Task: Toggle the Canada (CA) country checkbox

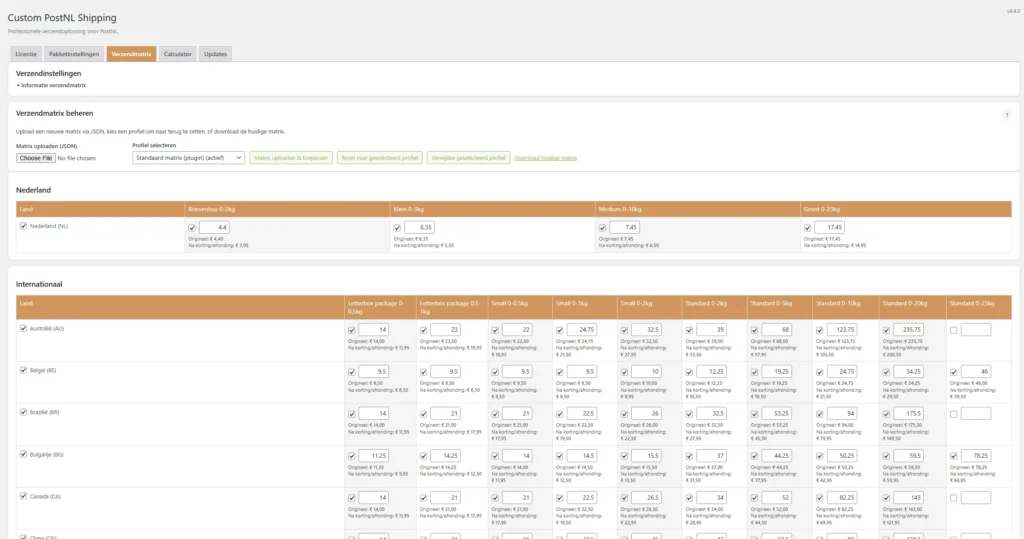Action: tap(24, 496)
